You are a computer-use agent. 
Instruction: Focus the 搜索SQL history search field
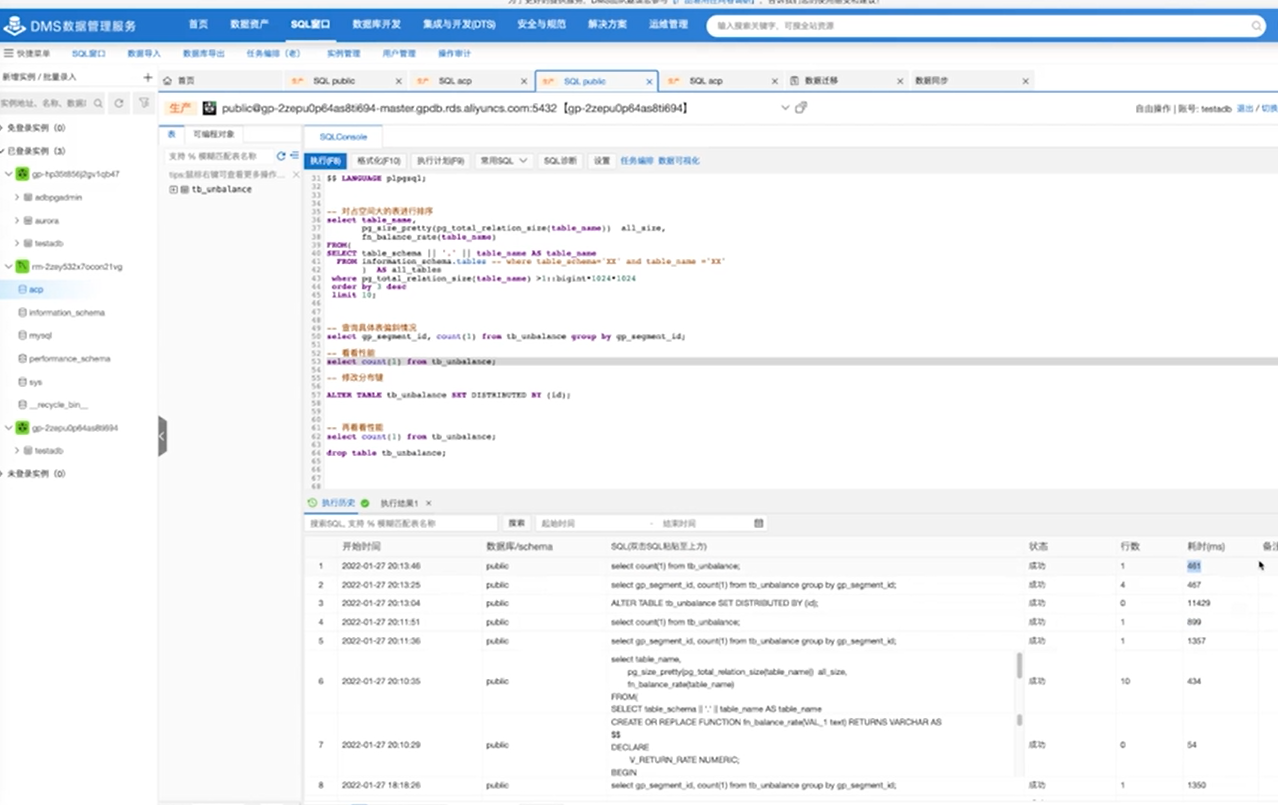[400, 523]
